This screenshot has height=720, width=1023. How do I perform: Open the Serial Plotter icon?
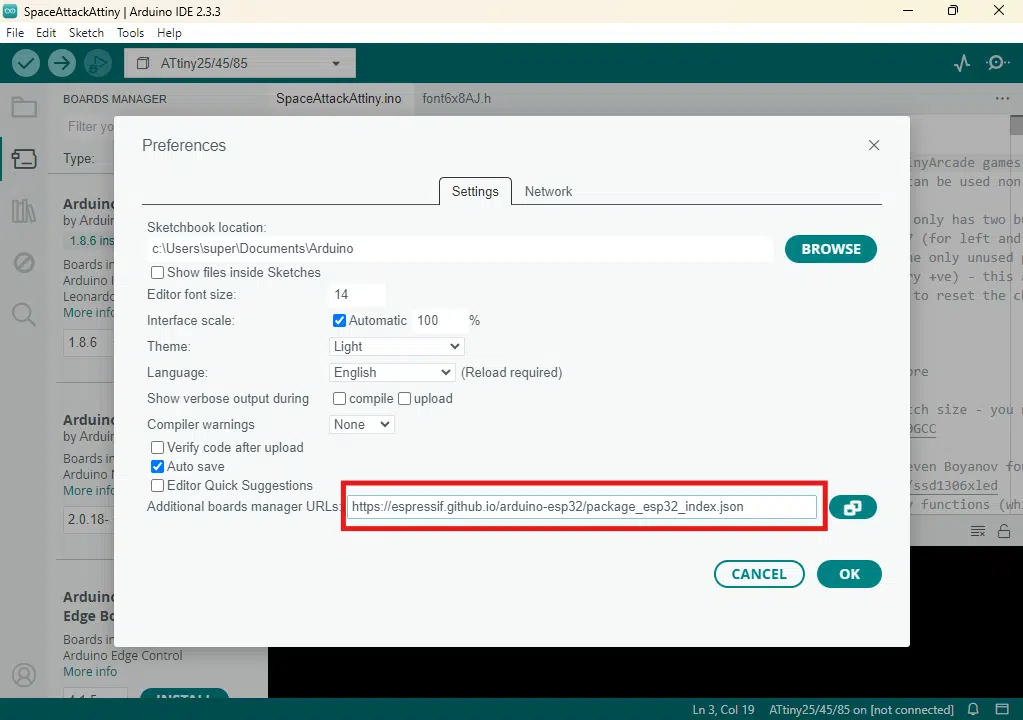962,63
